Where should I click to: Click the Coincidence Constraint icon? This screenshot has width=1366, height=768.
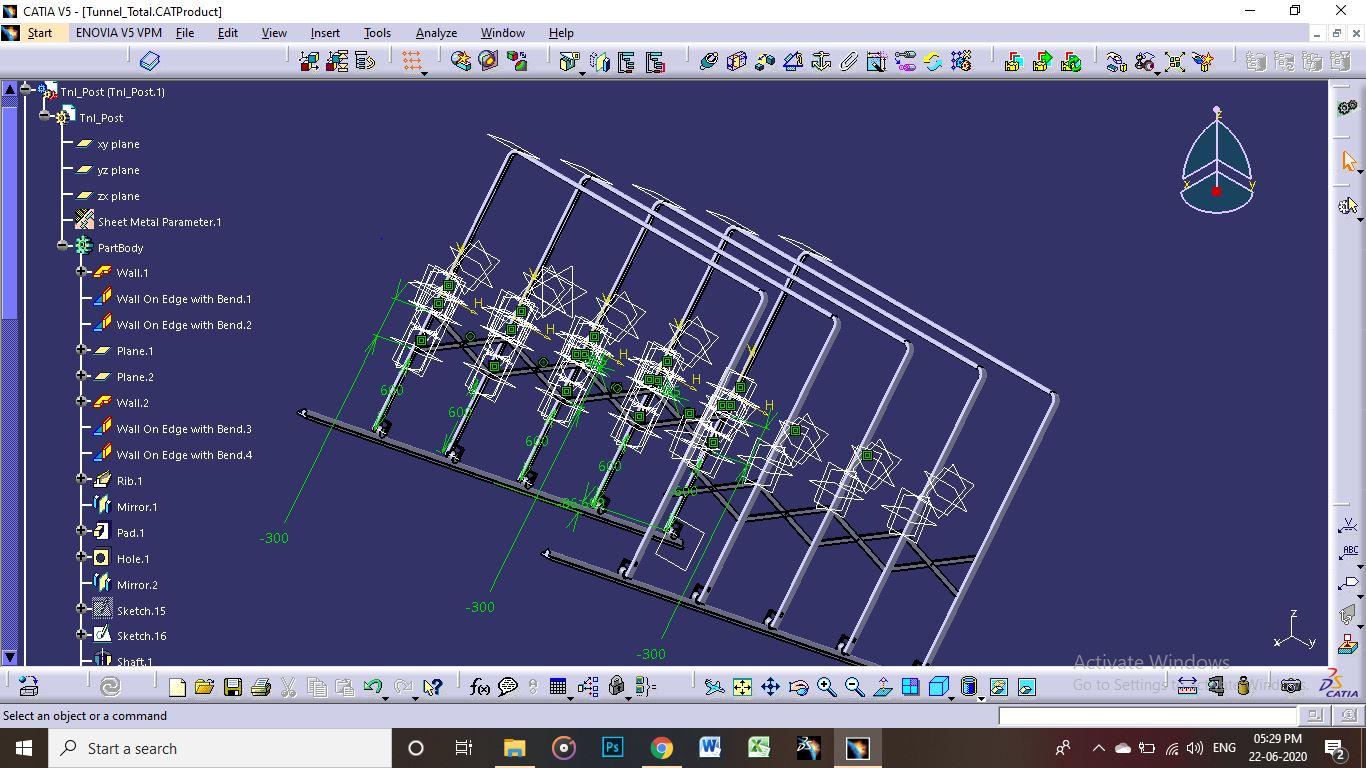pos(709,61)
